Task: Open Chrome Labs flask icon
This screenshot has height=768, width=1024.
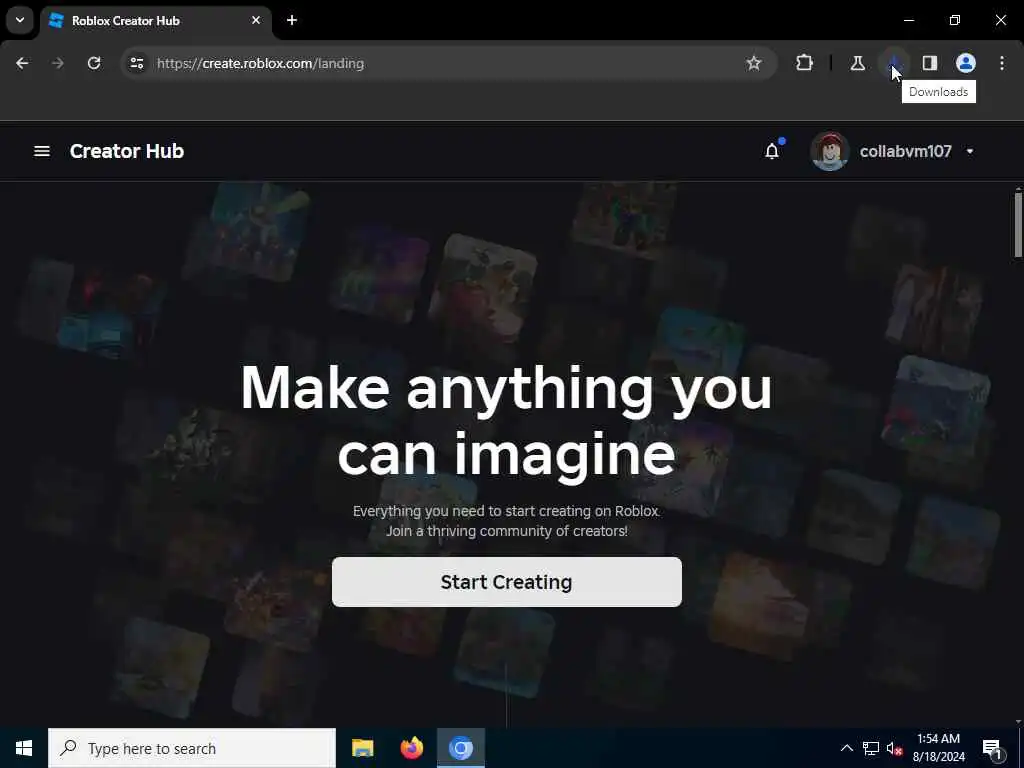Action: point(857,63)
